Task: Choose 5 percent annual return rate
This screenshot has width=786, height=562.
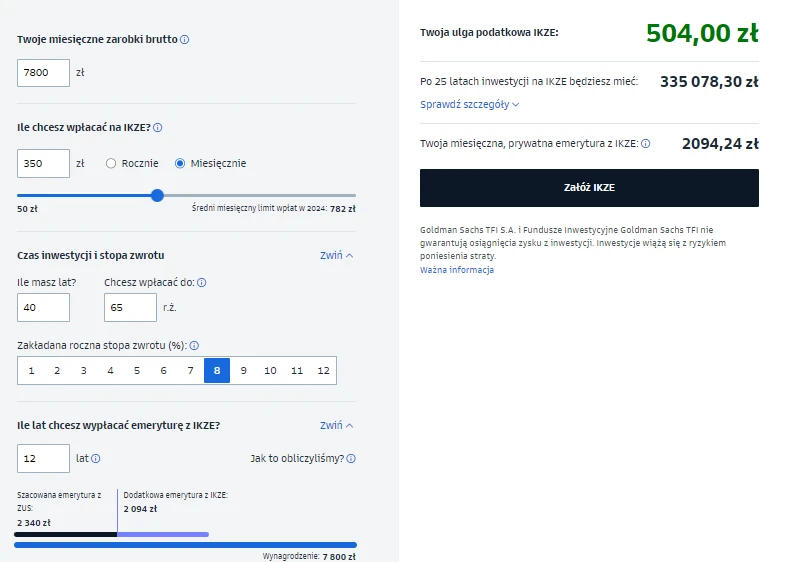Action: 137,371
